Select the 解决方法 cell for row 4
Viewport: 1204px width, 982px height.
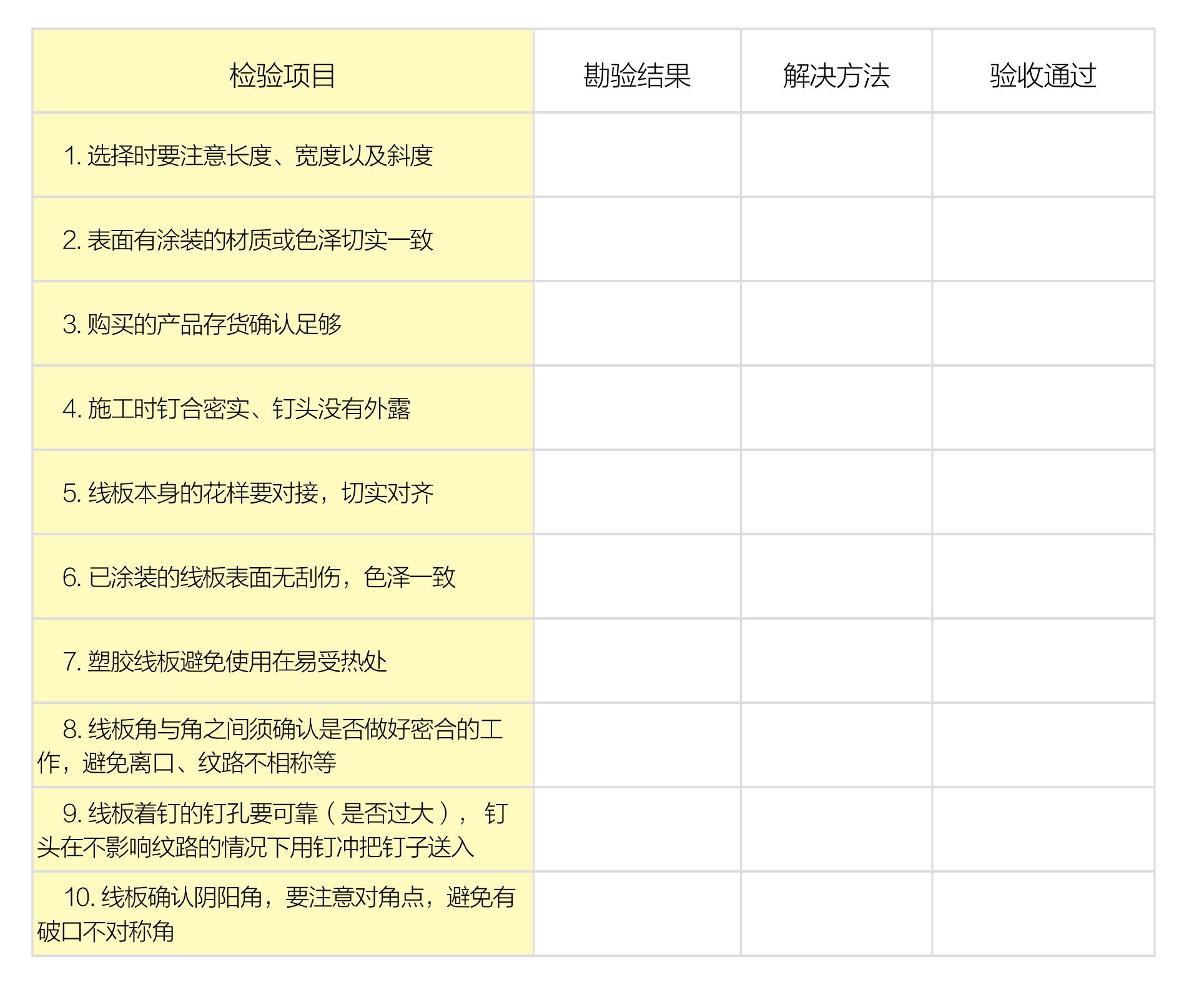click(836, 408)
